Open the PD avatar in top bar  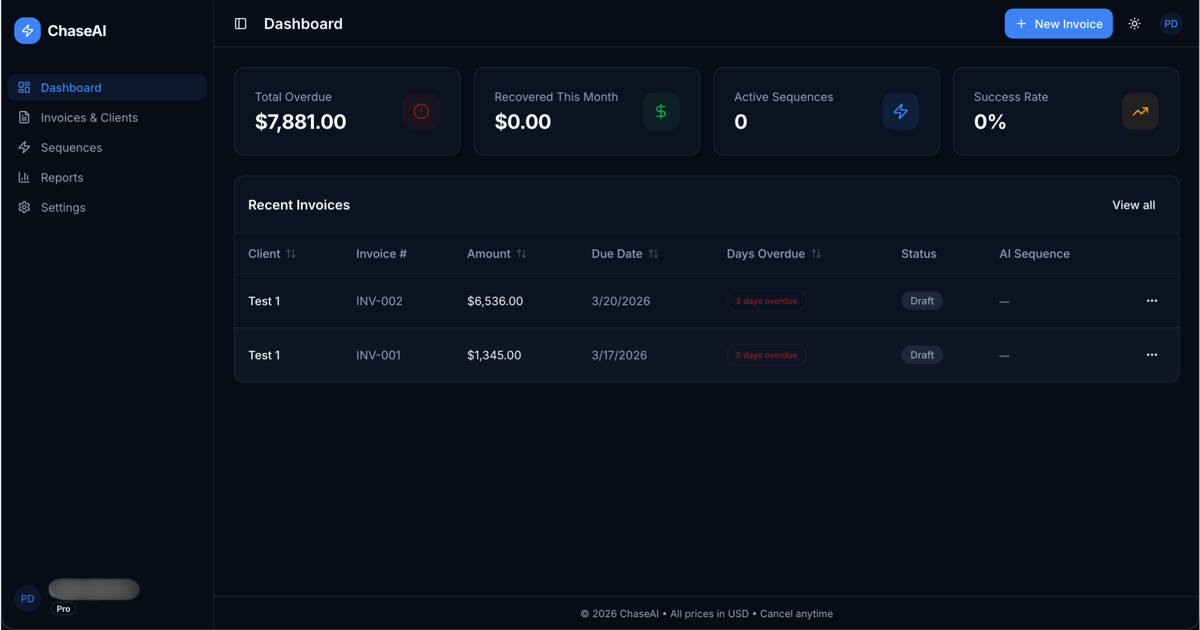[1171, 24]
